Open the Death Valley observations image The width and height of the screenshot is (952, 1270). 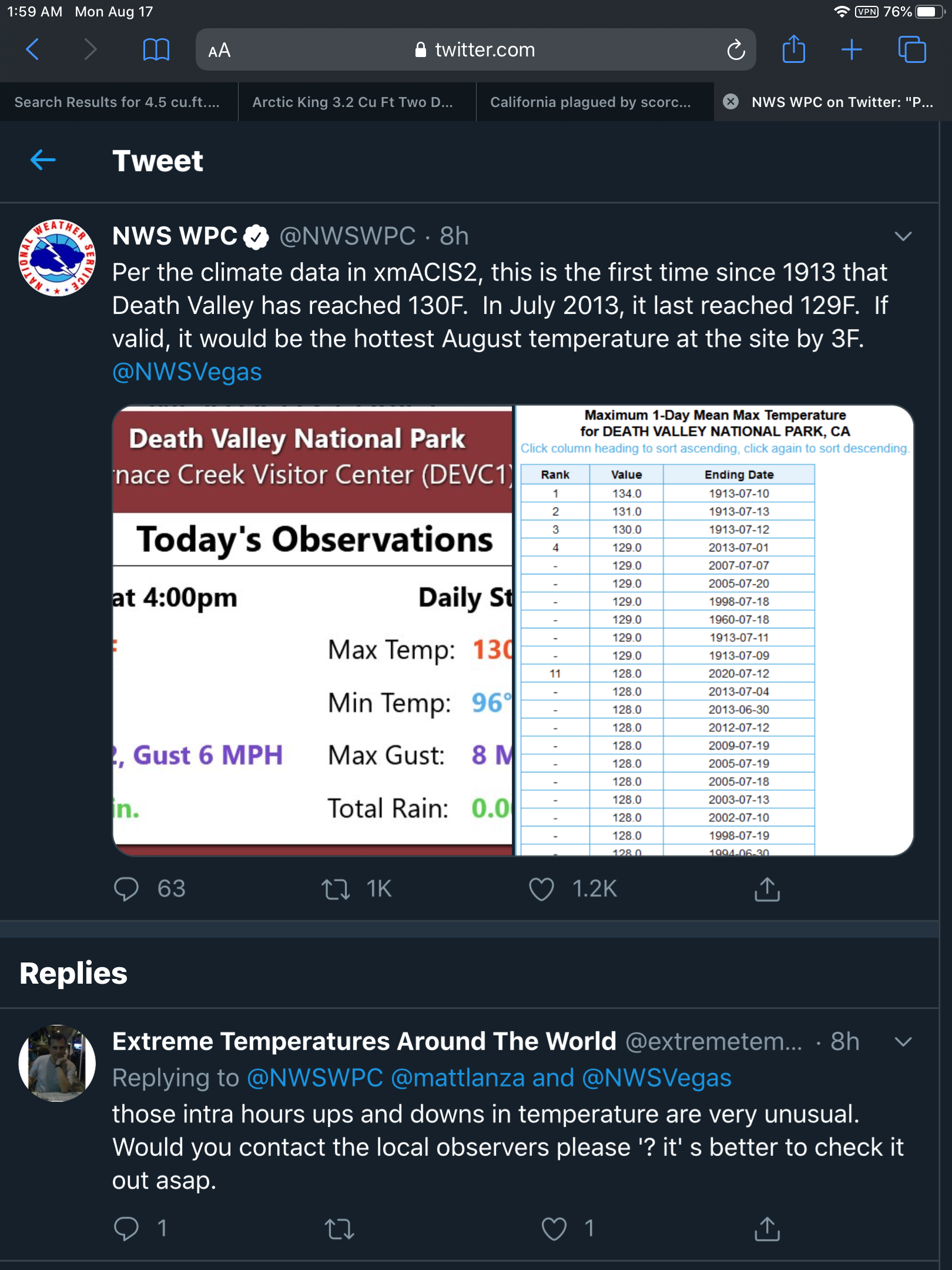coord(313,629)
